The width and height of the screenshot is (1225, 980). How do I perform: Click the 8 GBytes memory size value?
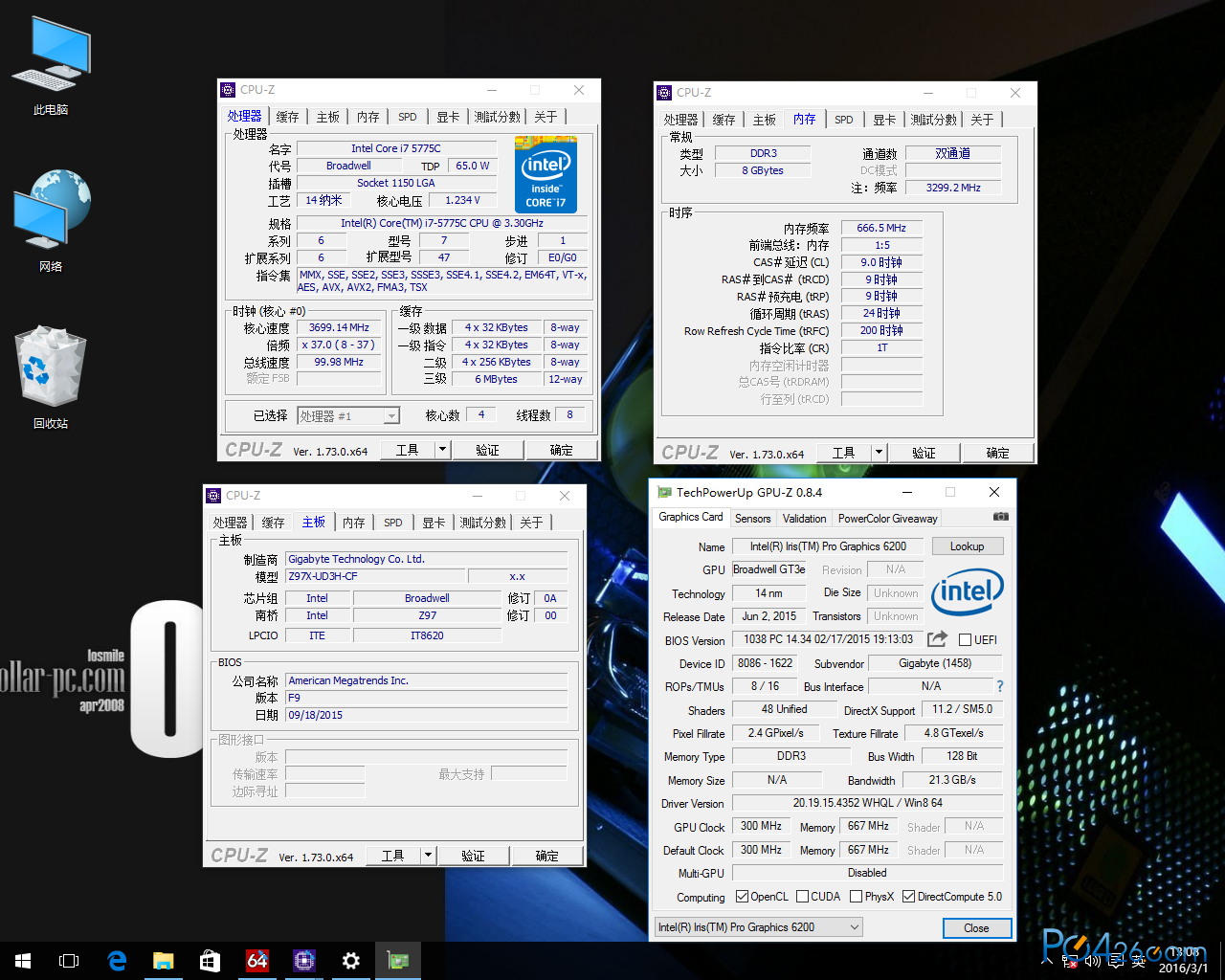pos(763,170)
